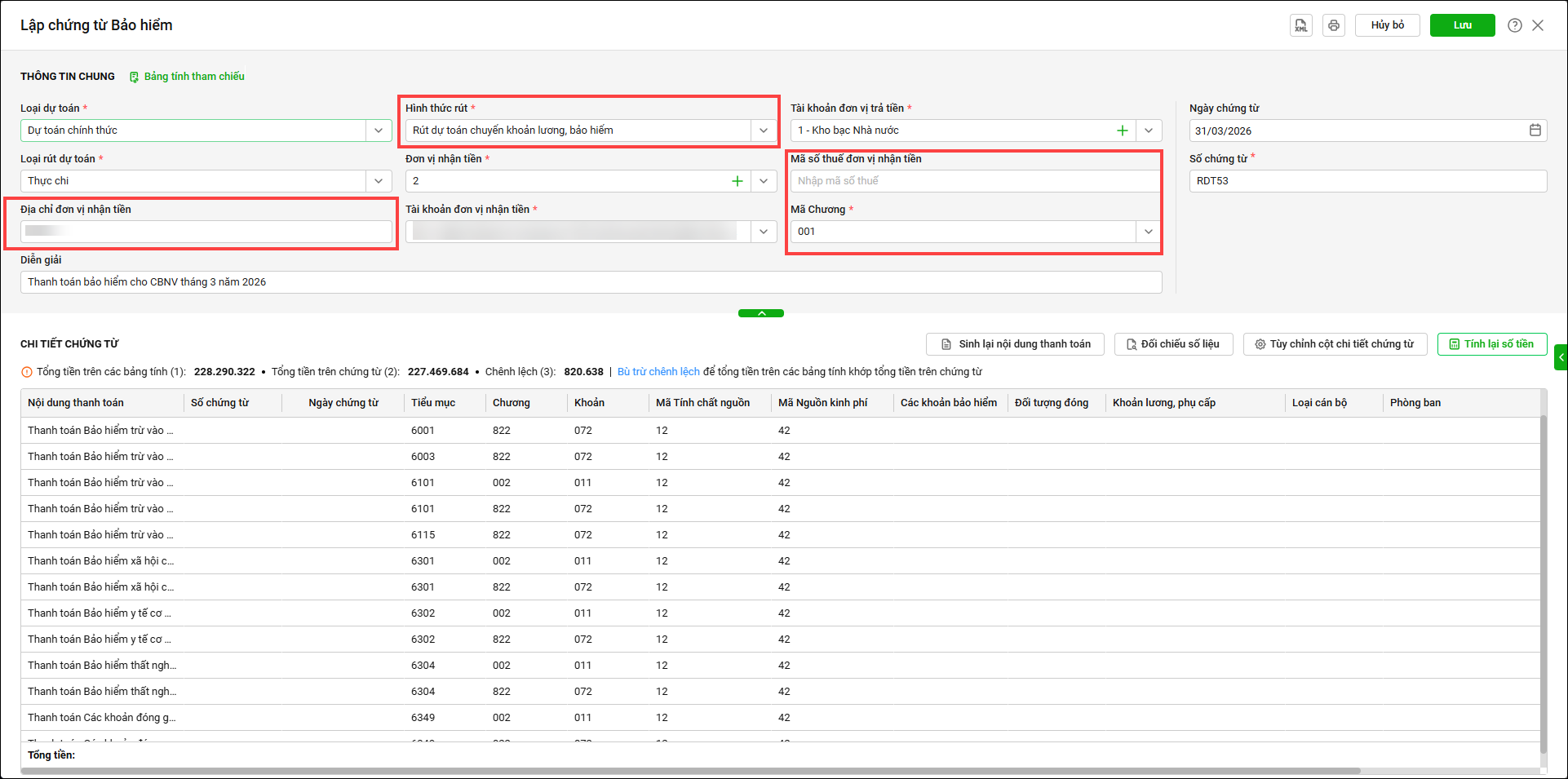Click the printer icon

point(1333,25)
